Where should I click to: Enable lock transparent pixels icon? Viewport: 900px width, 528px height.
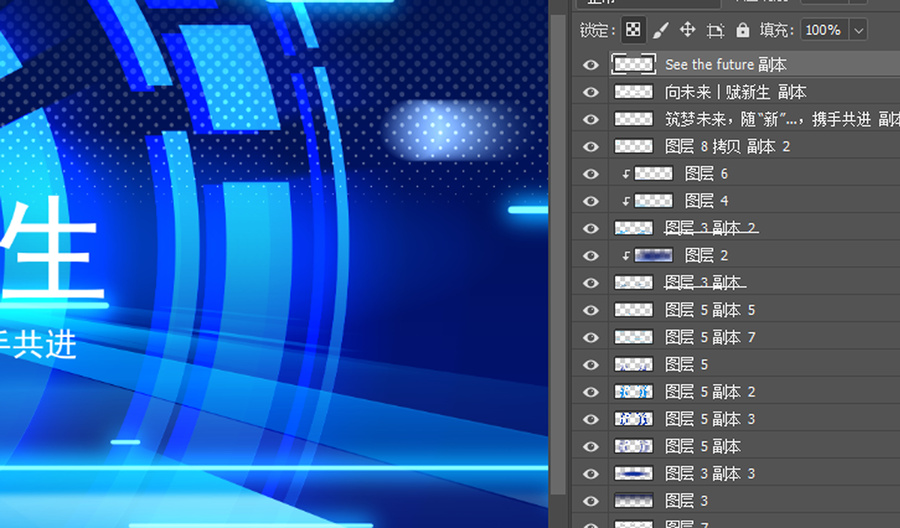[633, 30]
